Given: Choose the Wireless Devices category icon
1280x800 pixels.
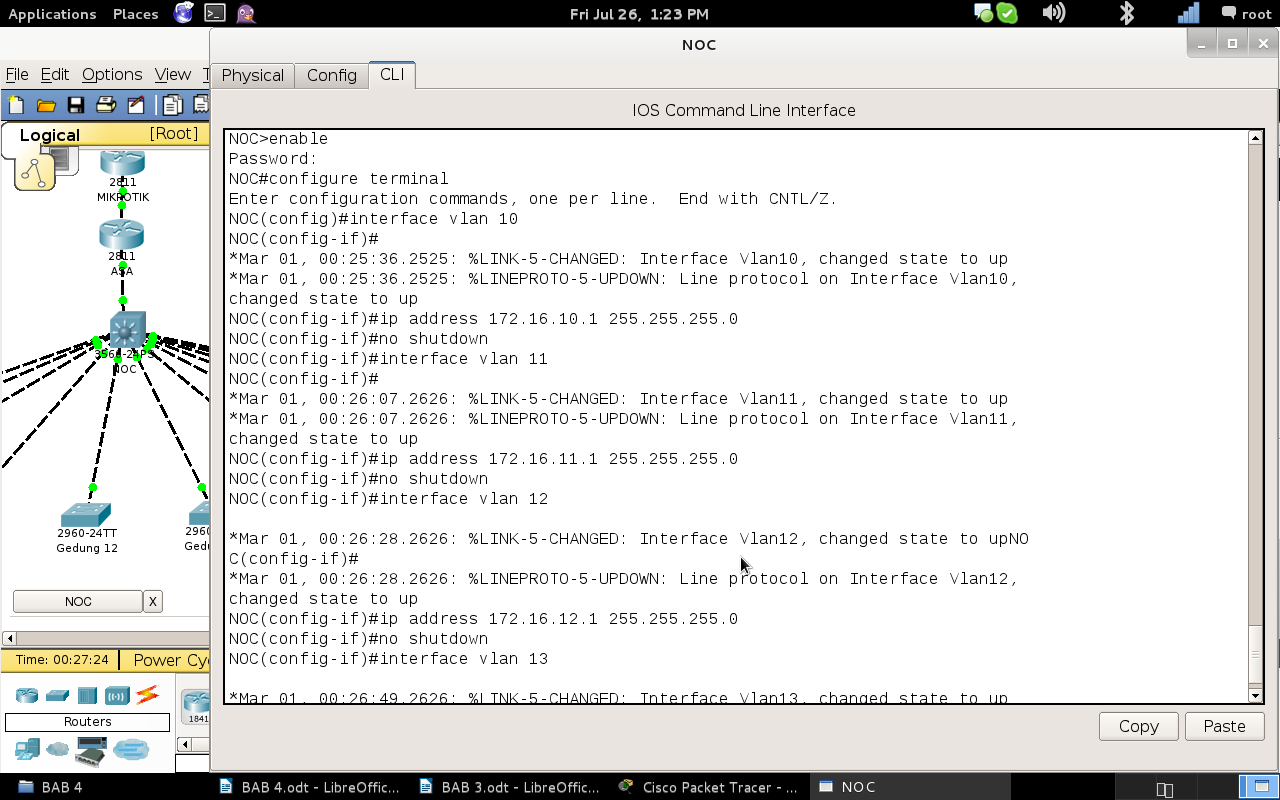Looking at the screenshot, I should tap(117, 695).
